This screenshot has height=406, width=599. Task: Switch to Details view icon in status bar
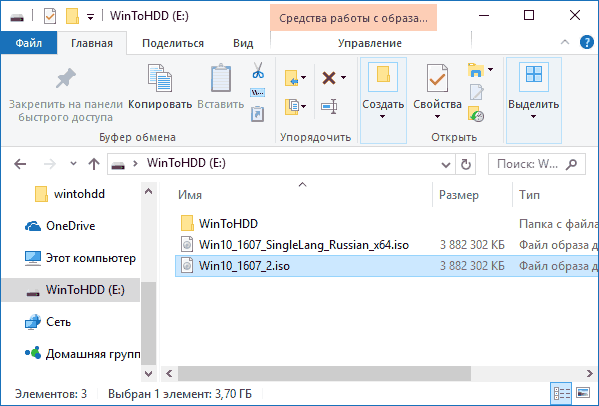pyautogui.click(x=562, y=393)
